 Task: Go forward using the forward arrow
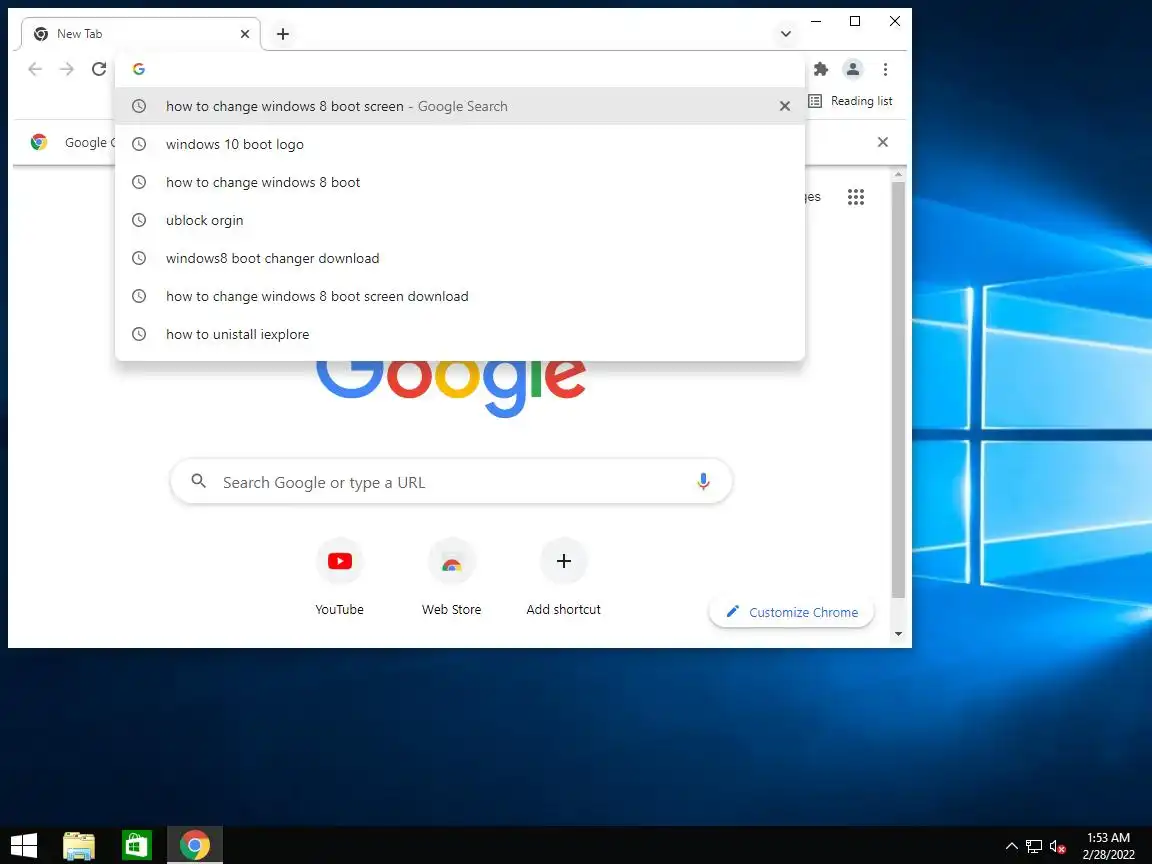[x=67, y=69]
